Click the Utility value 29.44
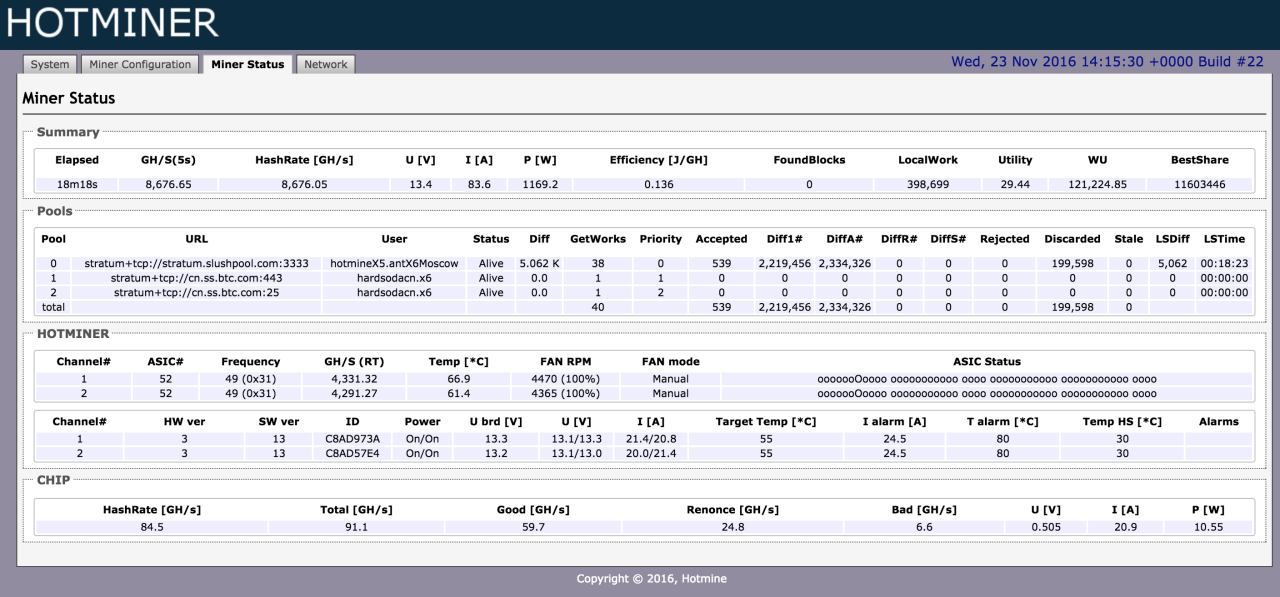 (1015, 184)
